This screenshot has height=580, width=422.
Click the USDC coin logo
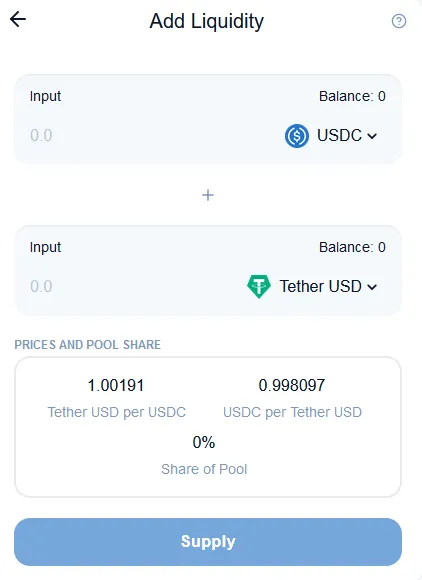[x=297, y=136]
